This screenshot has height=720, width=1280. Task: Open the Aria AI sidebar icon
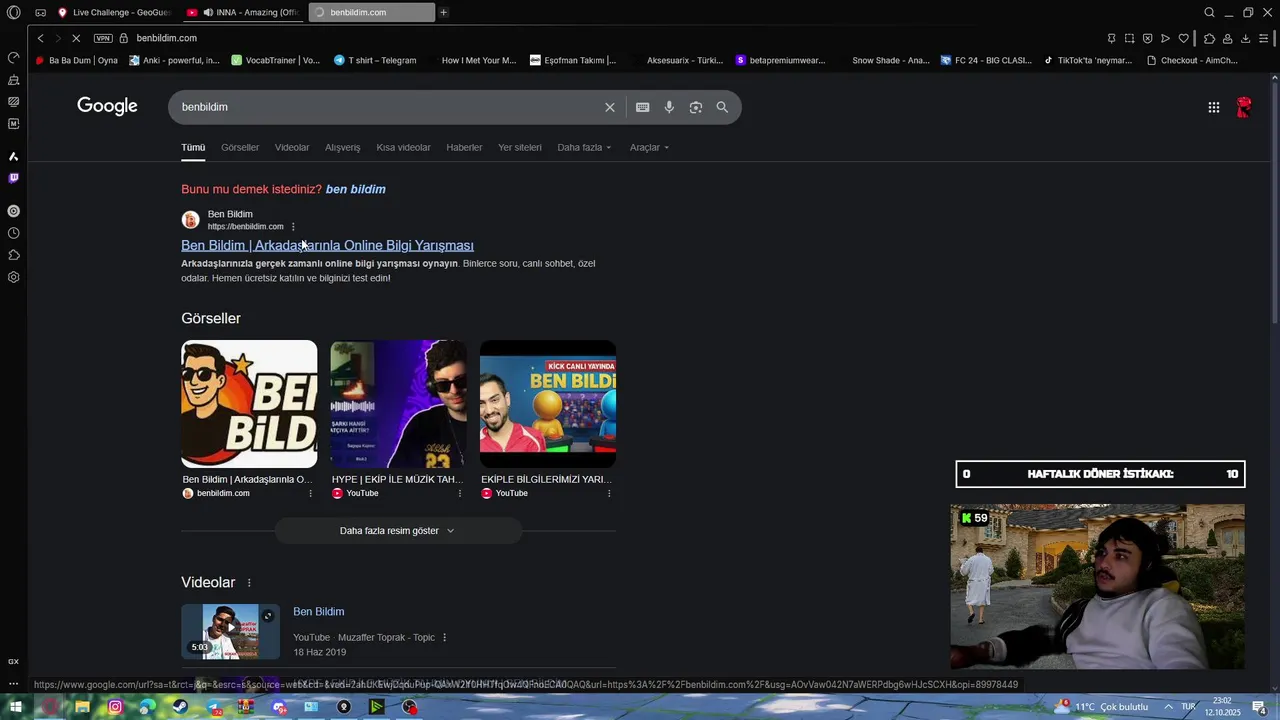(13, 156)
